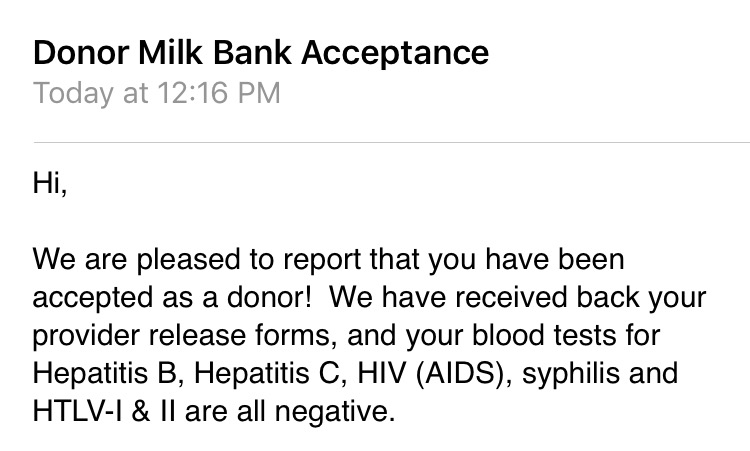This screenshot has width=750, height=451.
Task: Click the Today at 12:16 PM timestamp
Action: tap(157, 94)
